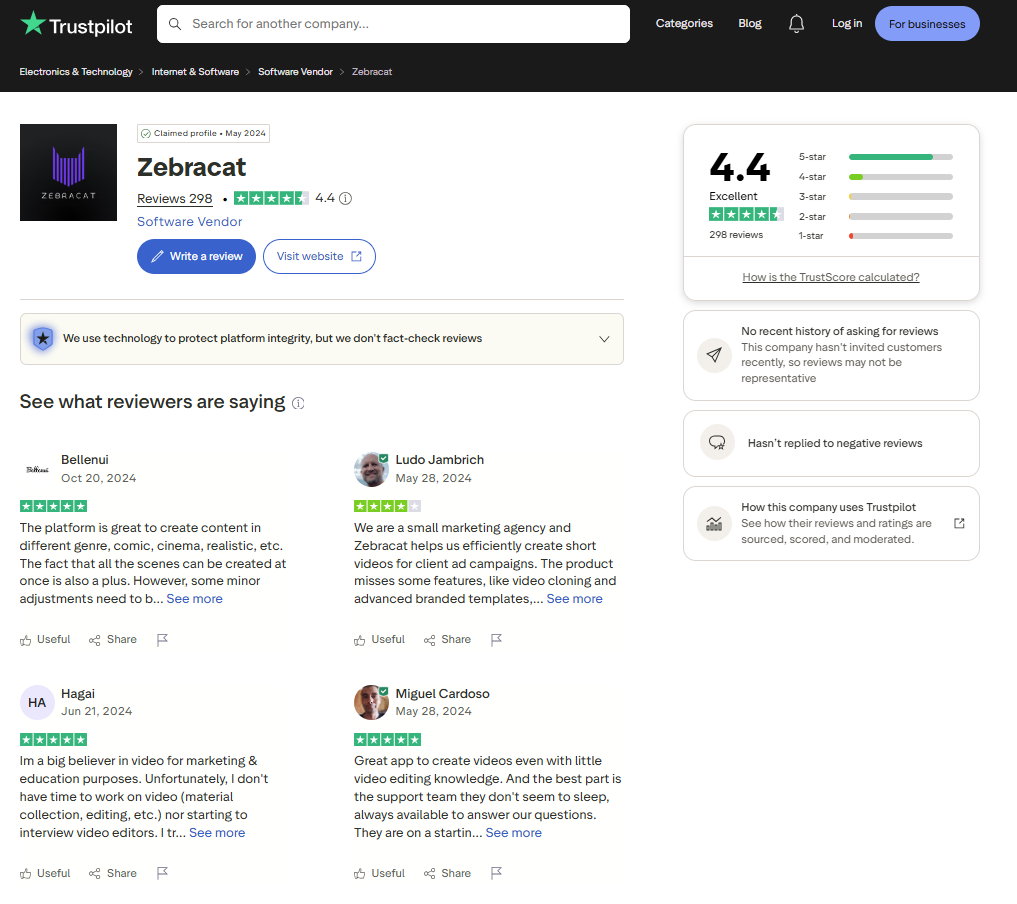The image size is (1017, 904).
Task: Mark Bellenui's review as Useful
Action: click(45, 639)
